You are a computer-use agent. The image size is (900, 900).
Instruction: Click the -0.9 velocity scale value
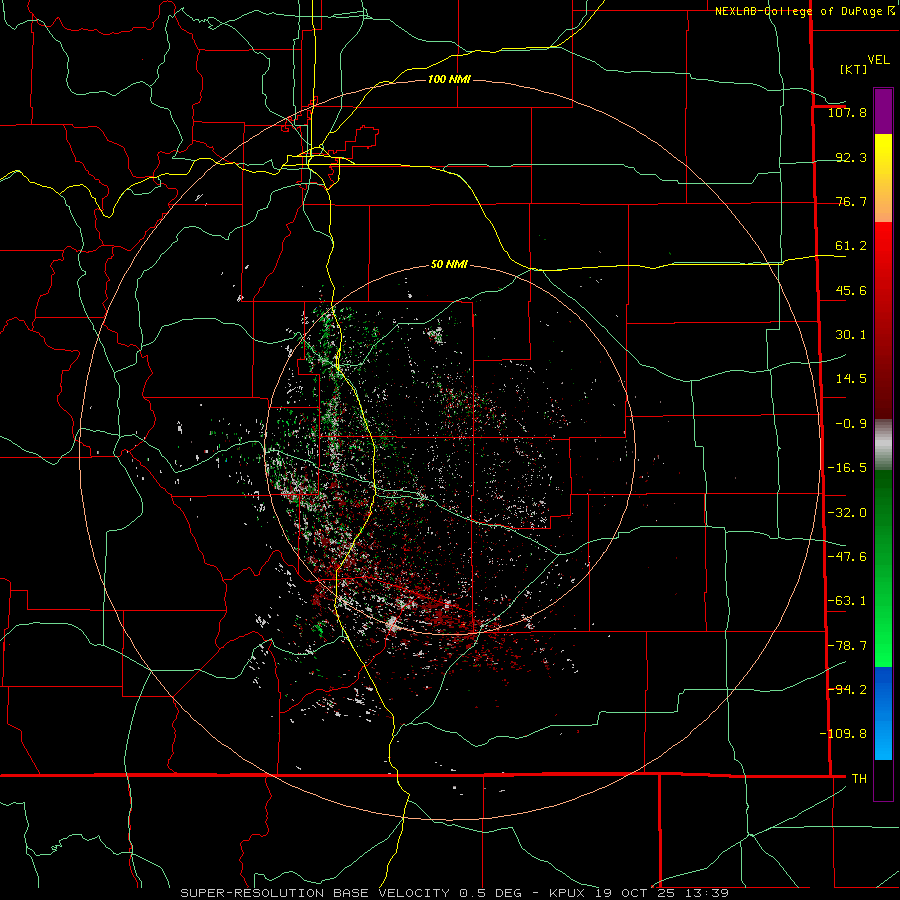point(851,424)
